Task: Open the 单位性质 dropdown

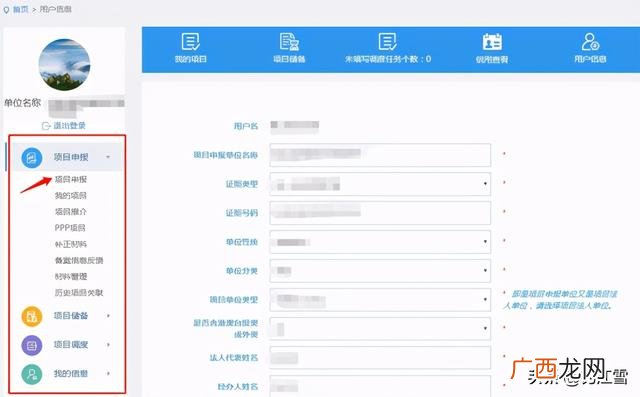Action: [380, 242]
